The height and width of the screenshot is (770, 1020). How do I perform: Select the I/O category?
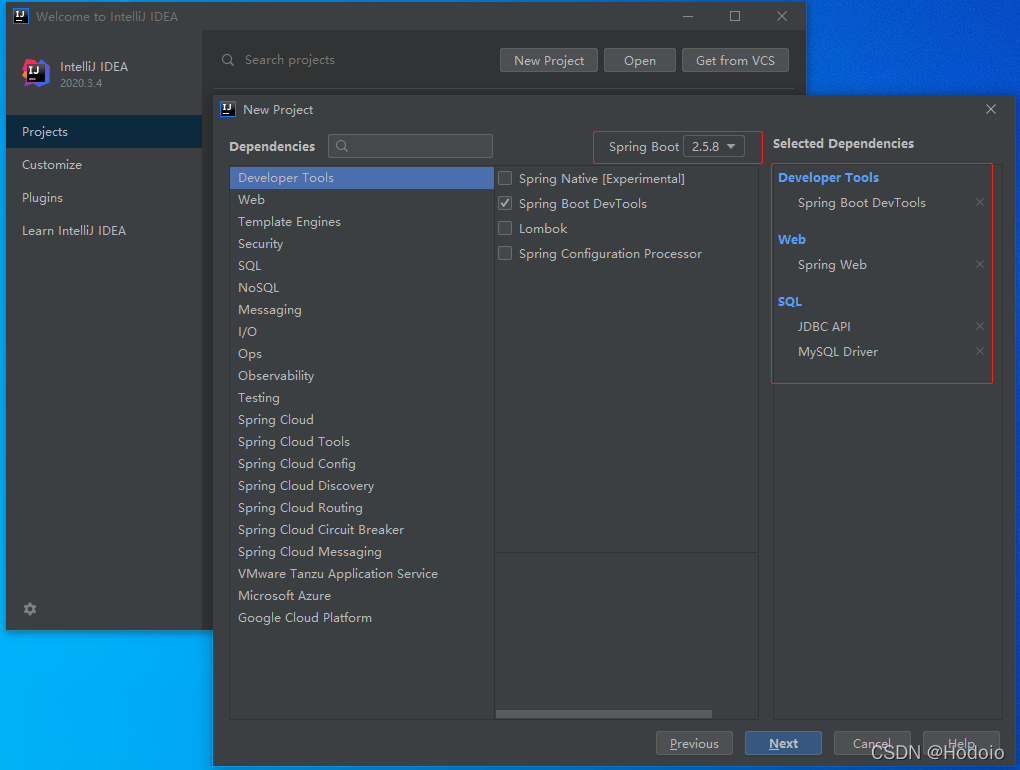coord(362,332)
